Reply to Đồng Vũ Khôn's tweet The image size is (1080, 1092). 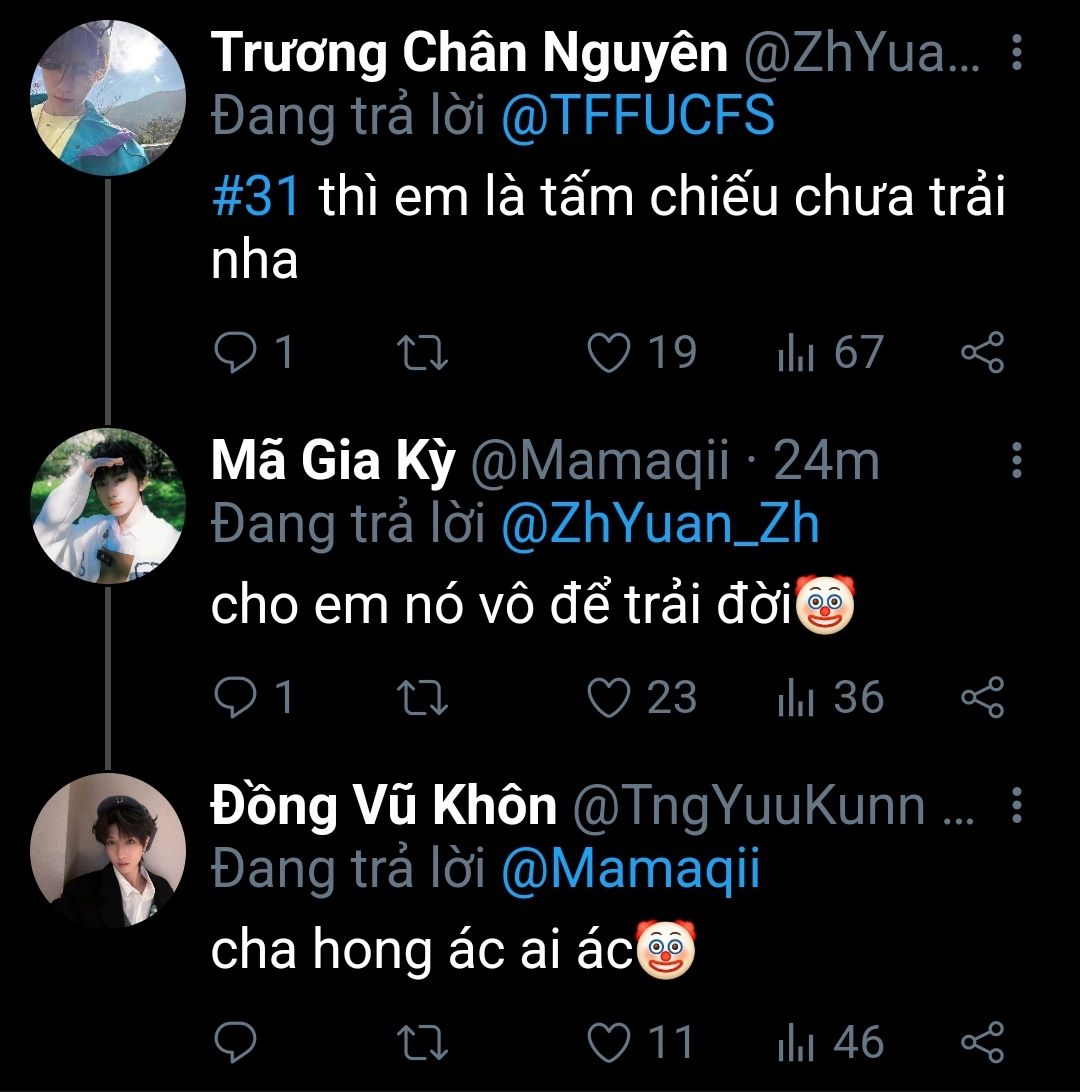click(x=235, y=1043)
